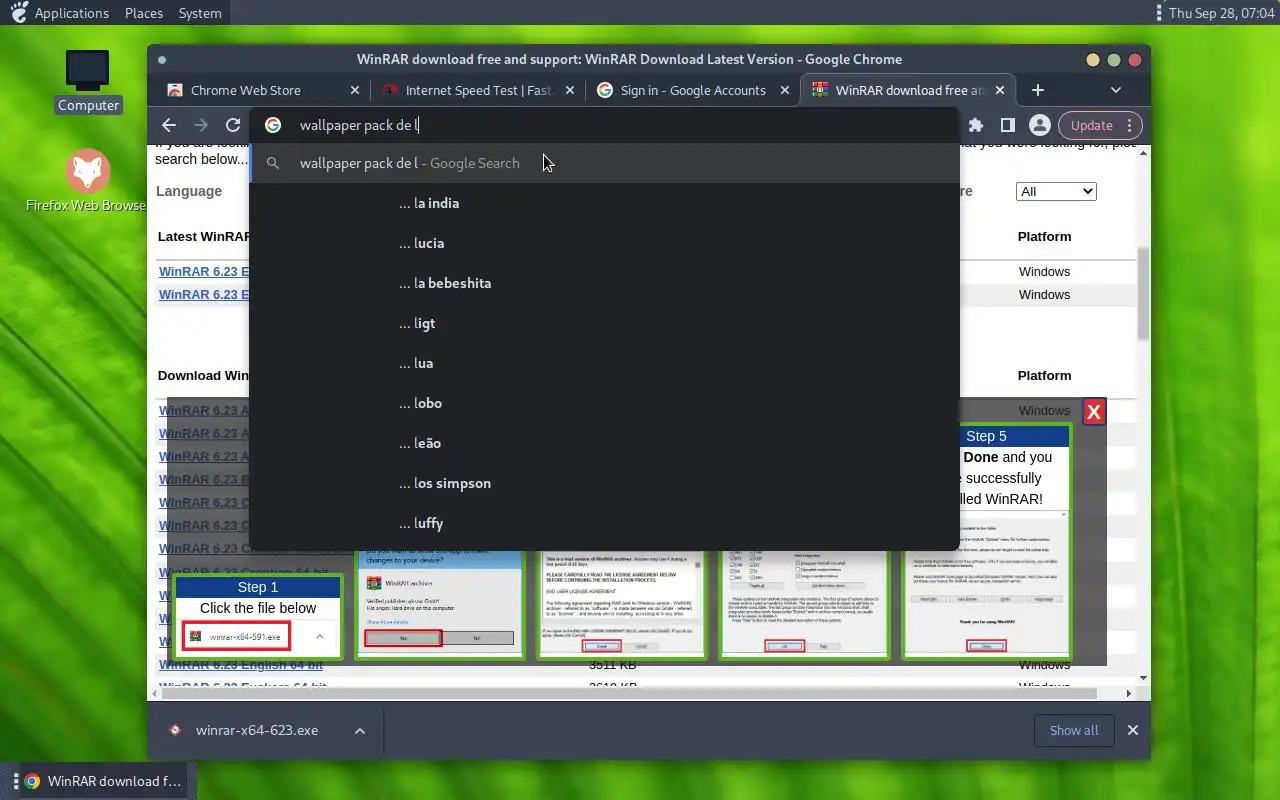This screenshot has width=1280, height=800.
Task: Toggle the Chrome side panel icon
Action: (x=1008, y=125)
